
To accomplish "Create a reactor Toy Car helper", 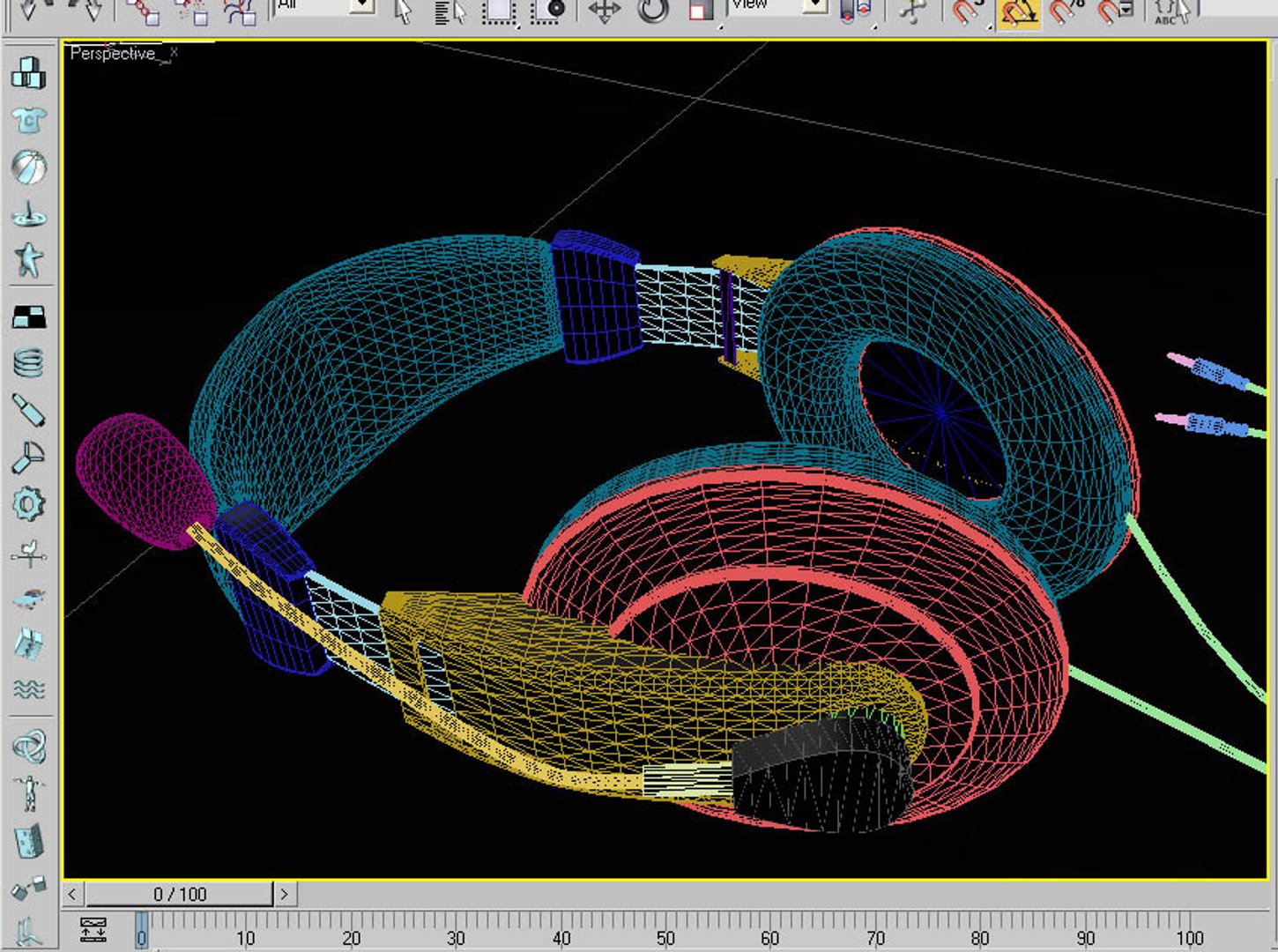I will [28, 599].
